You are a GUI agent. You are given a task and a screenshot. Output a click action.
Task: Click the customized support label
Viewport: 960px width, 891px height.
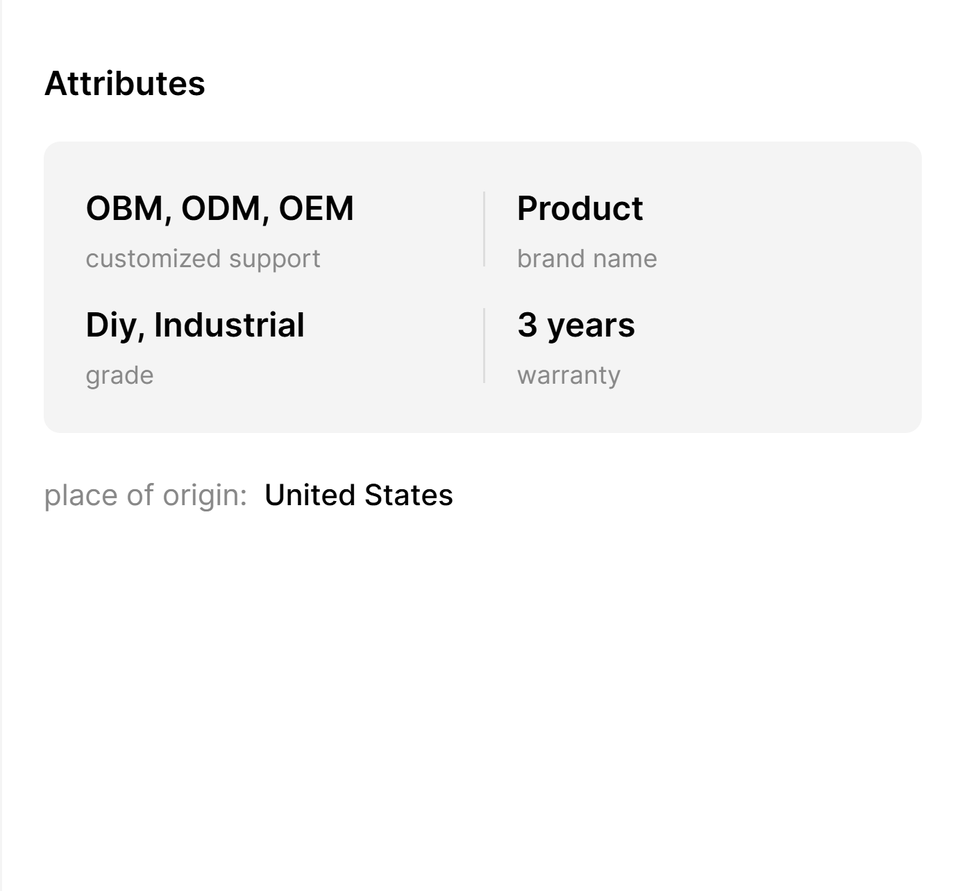203,259
